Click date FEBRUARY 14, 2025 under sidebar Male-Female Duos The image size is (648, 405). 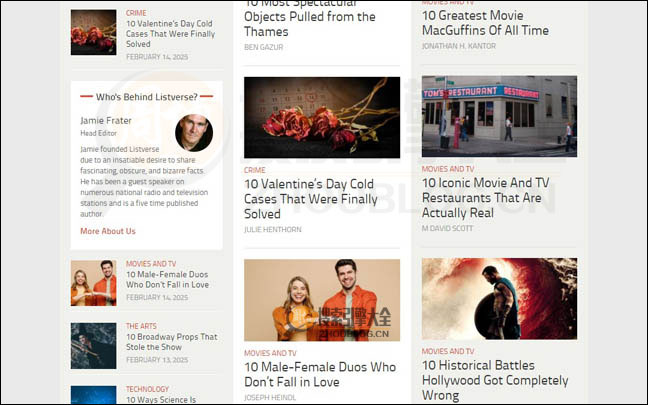[x=157, y=298]
